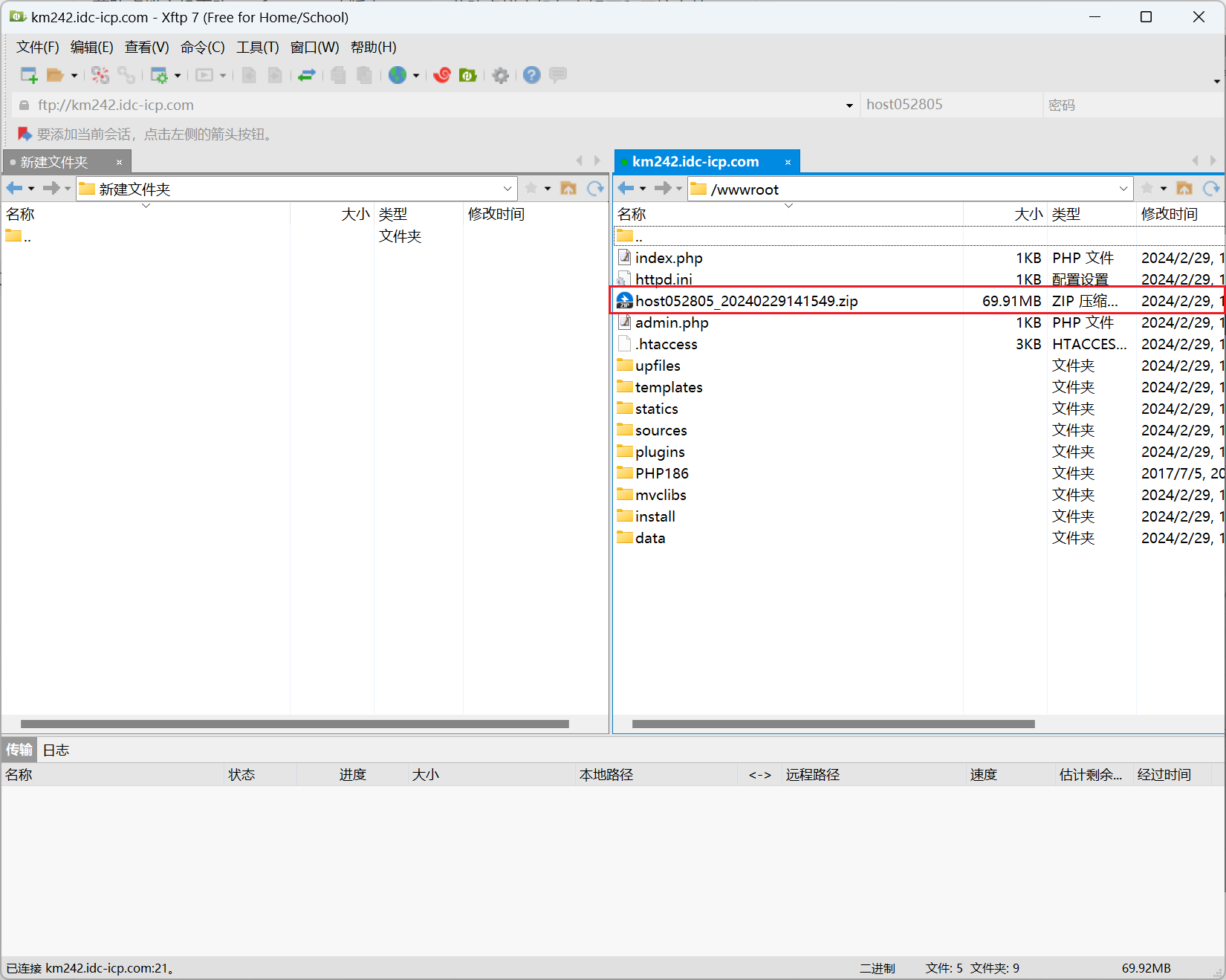Screen dimensions: 1226x980
Task: Click back arrow in remote pane
Action: (626, 189)
